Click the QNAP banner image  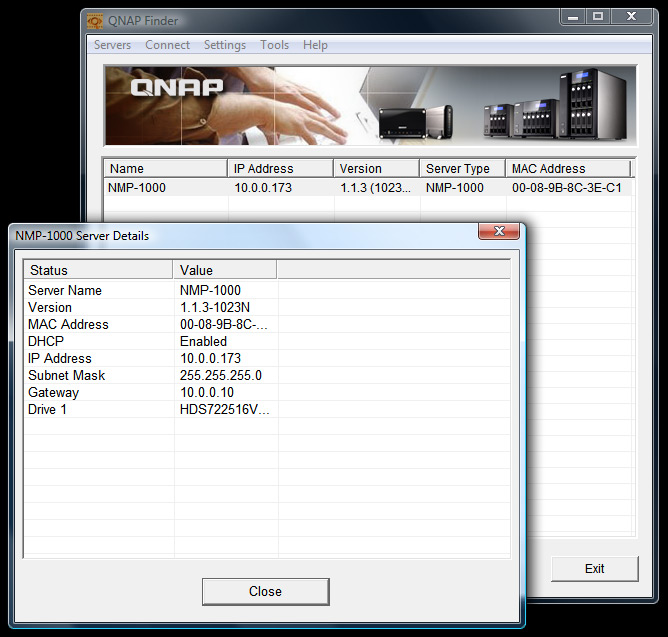tap(370, 106)
